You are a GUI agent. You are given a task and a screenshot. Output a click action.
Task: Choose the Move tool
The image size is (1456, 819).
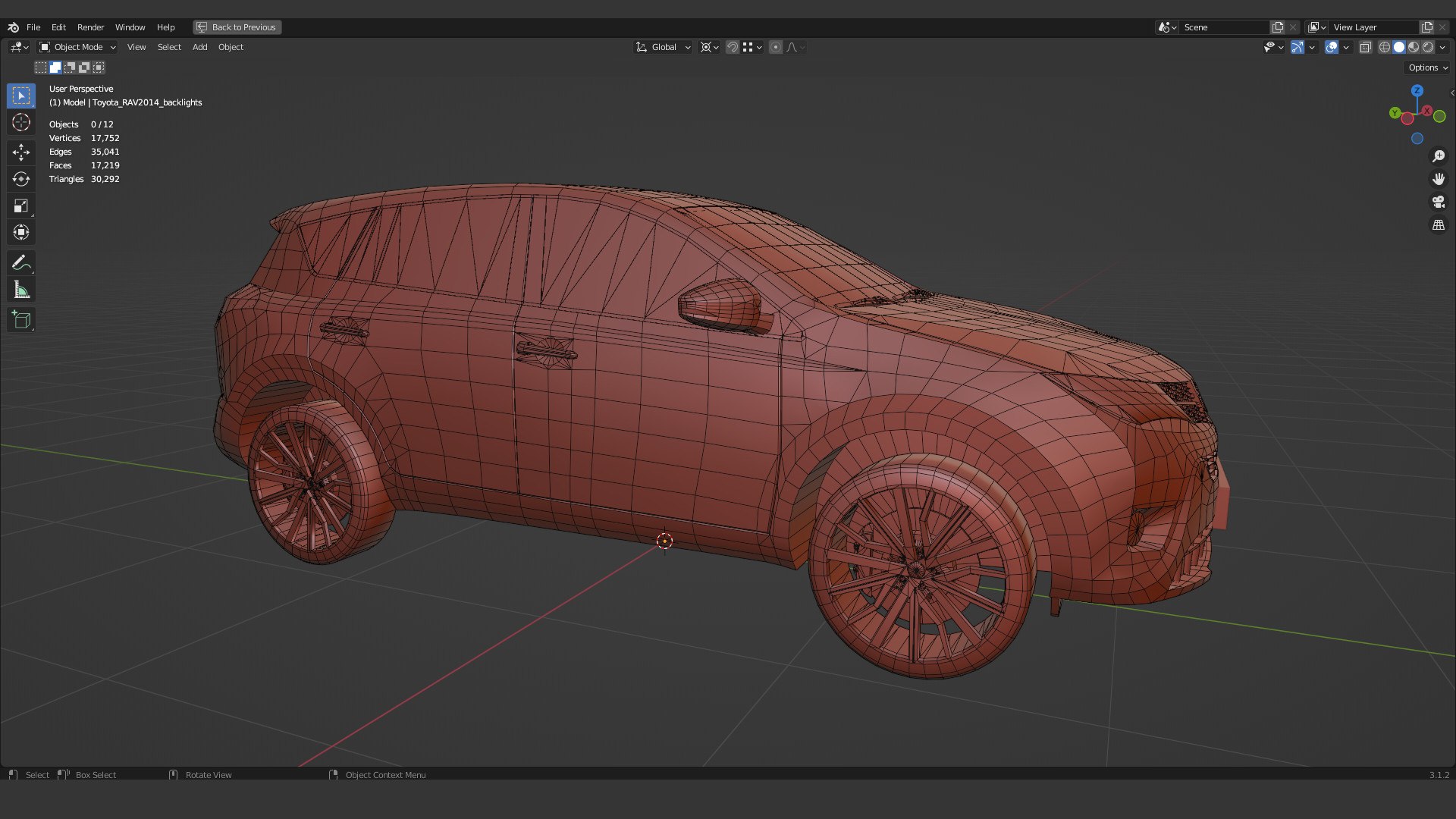(21, 152)
